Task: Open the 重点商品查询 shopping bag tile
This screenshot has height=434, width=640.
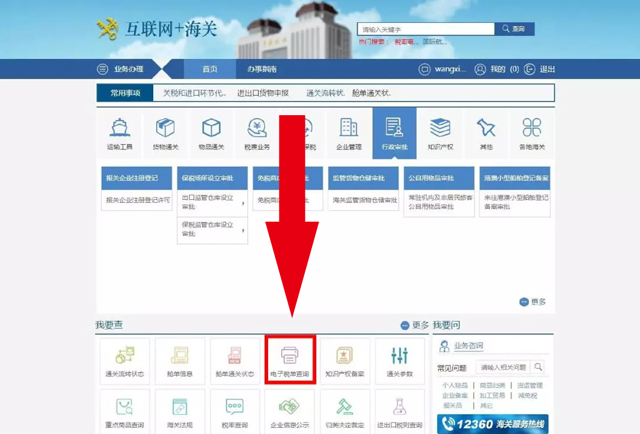Action: click(124, 412)
